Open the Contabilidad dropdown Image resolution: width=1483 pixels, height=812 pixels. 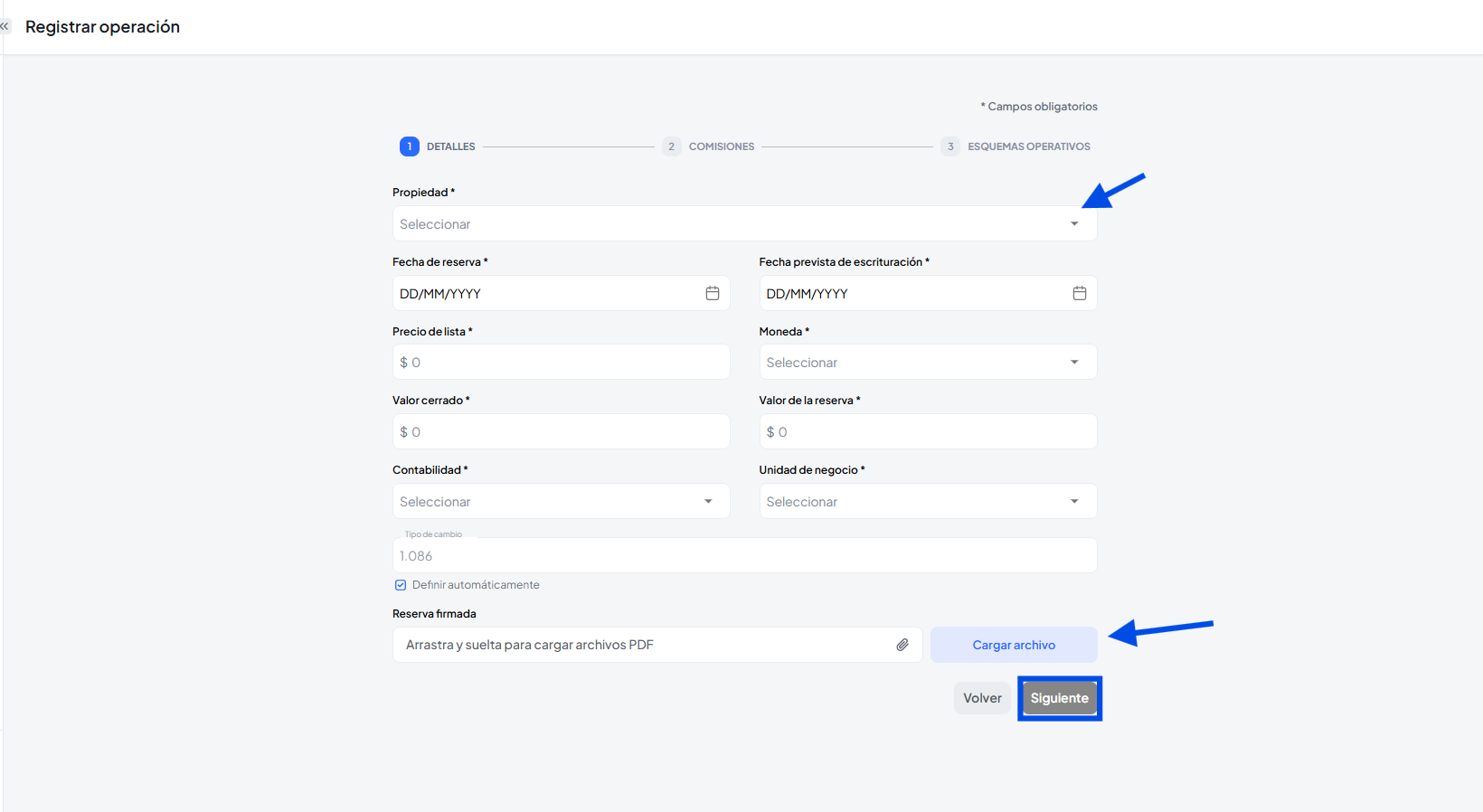point(561,501)
